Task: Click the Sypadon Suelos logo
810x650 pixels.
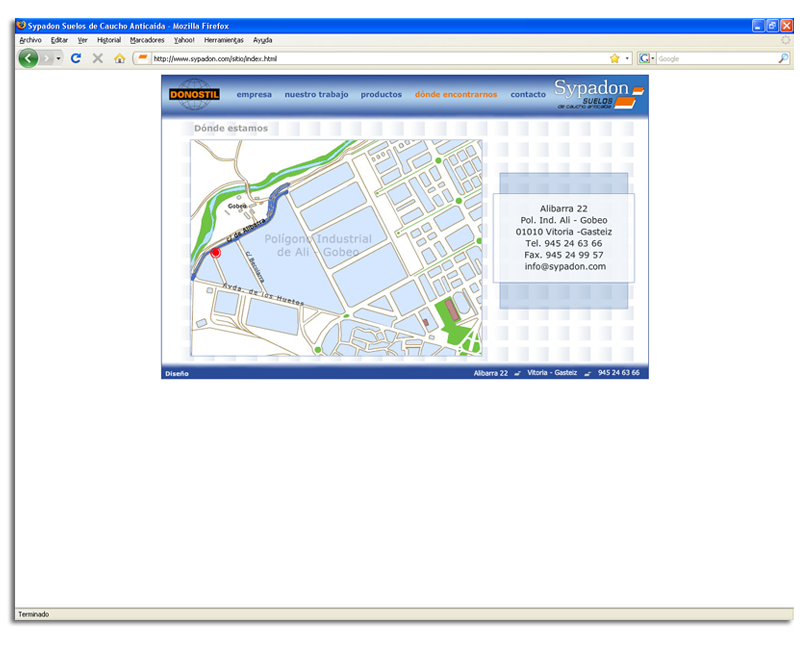Action: 599,94
